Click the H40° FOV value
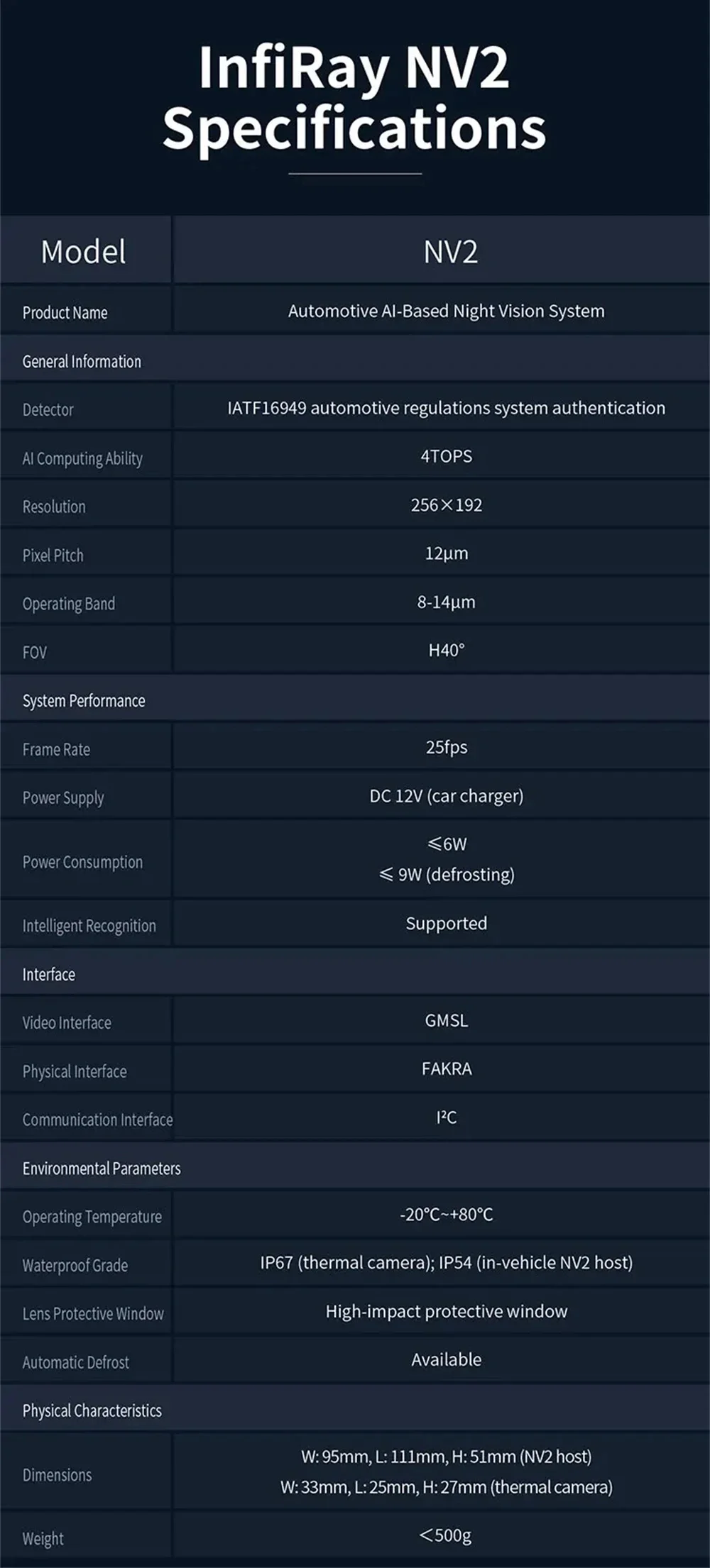710x1568 pixels. [446, 650]
